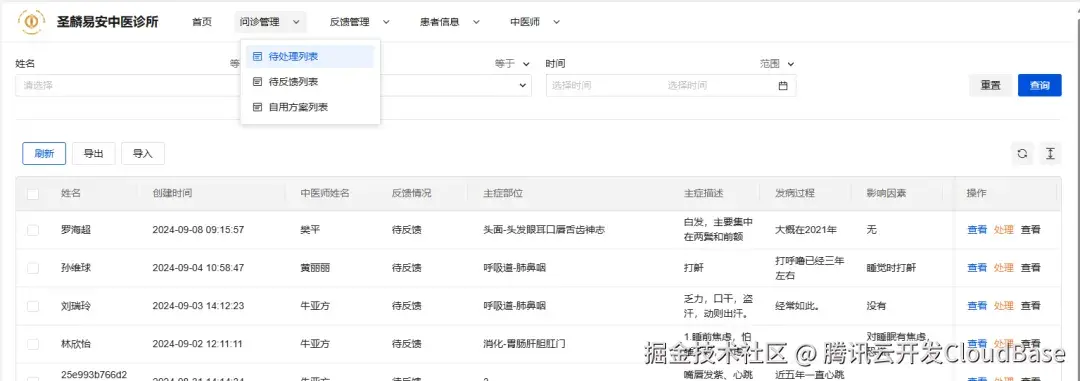The width and height of the screenshot is (1080, 381).
Task: Open the 问诊管理 navigation menu
Action: 271,22
